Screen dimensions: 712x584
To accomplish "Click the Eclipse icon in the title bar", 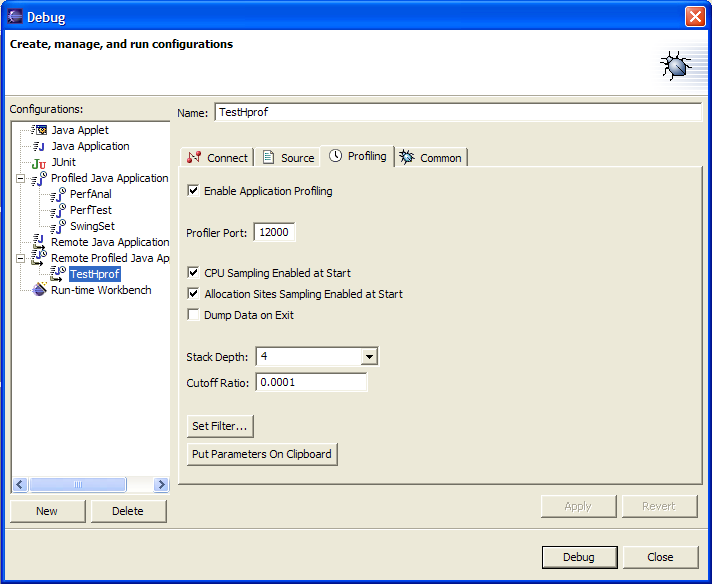I will (15, 17).
